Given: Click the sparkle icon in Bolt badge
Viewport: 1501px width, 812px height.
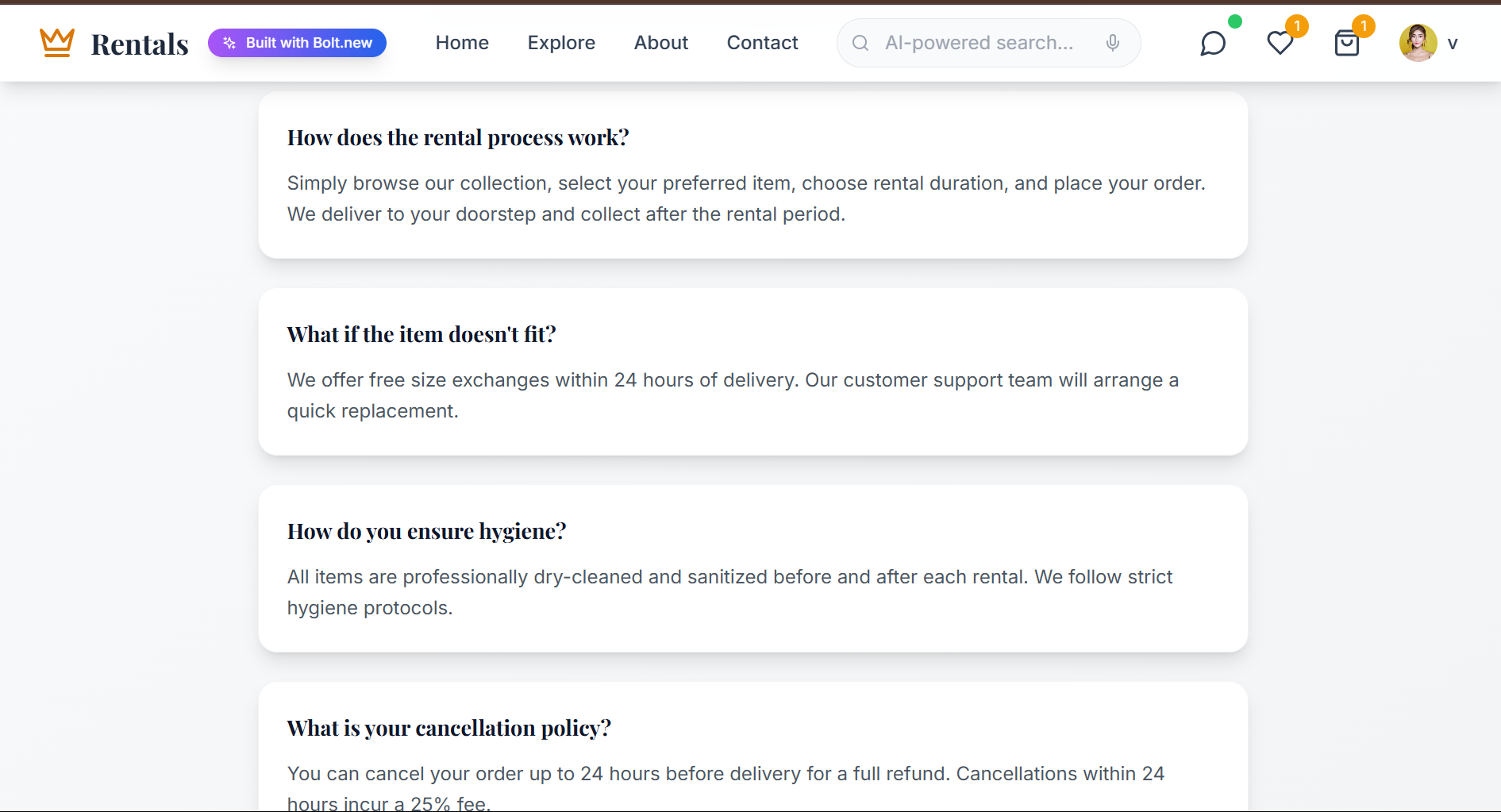Looking at the screenshot, I should coord(229,43).
